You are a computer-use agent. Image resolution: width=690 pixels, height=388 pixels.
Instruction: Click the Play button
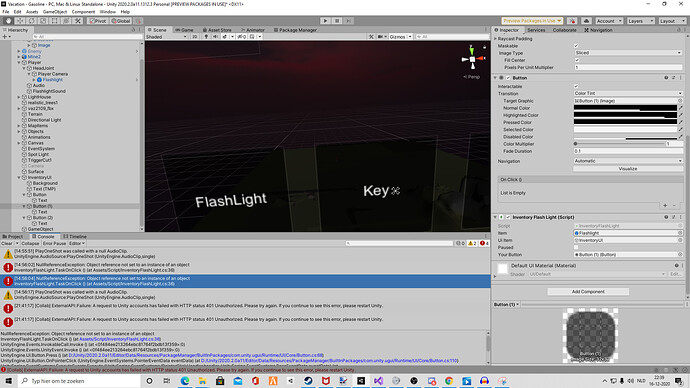325,21
